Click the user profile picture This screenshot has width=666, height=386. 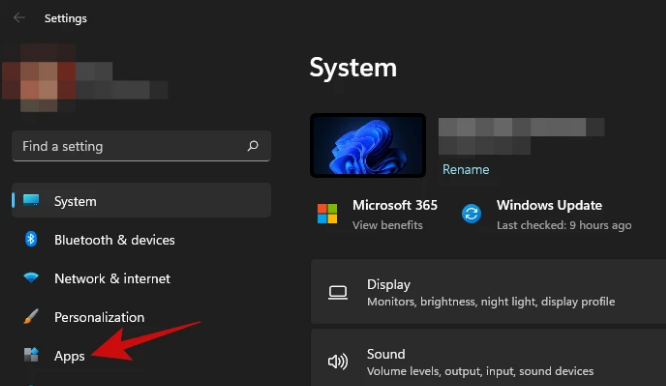click(39, 77)
